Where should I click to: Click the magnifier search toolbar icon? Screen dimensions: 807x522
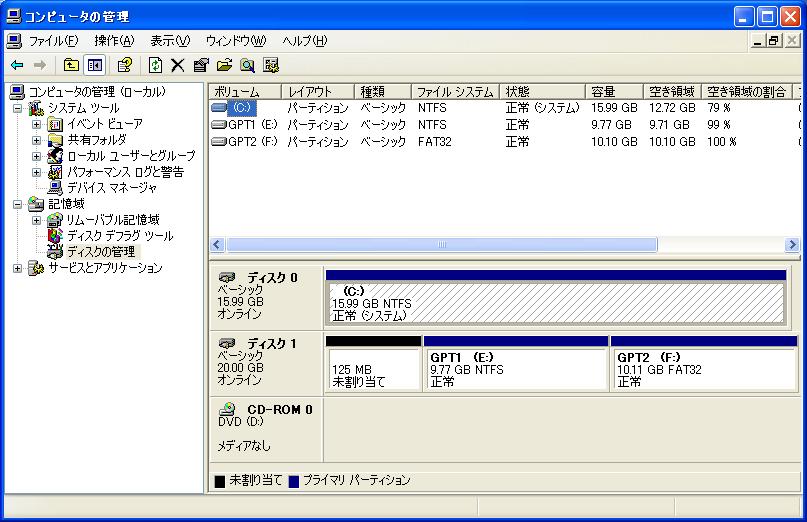coord(248,65)
